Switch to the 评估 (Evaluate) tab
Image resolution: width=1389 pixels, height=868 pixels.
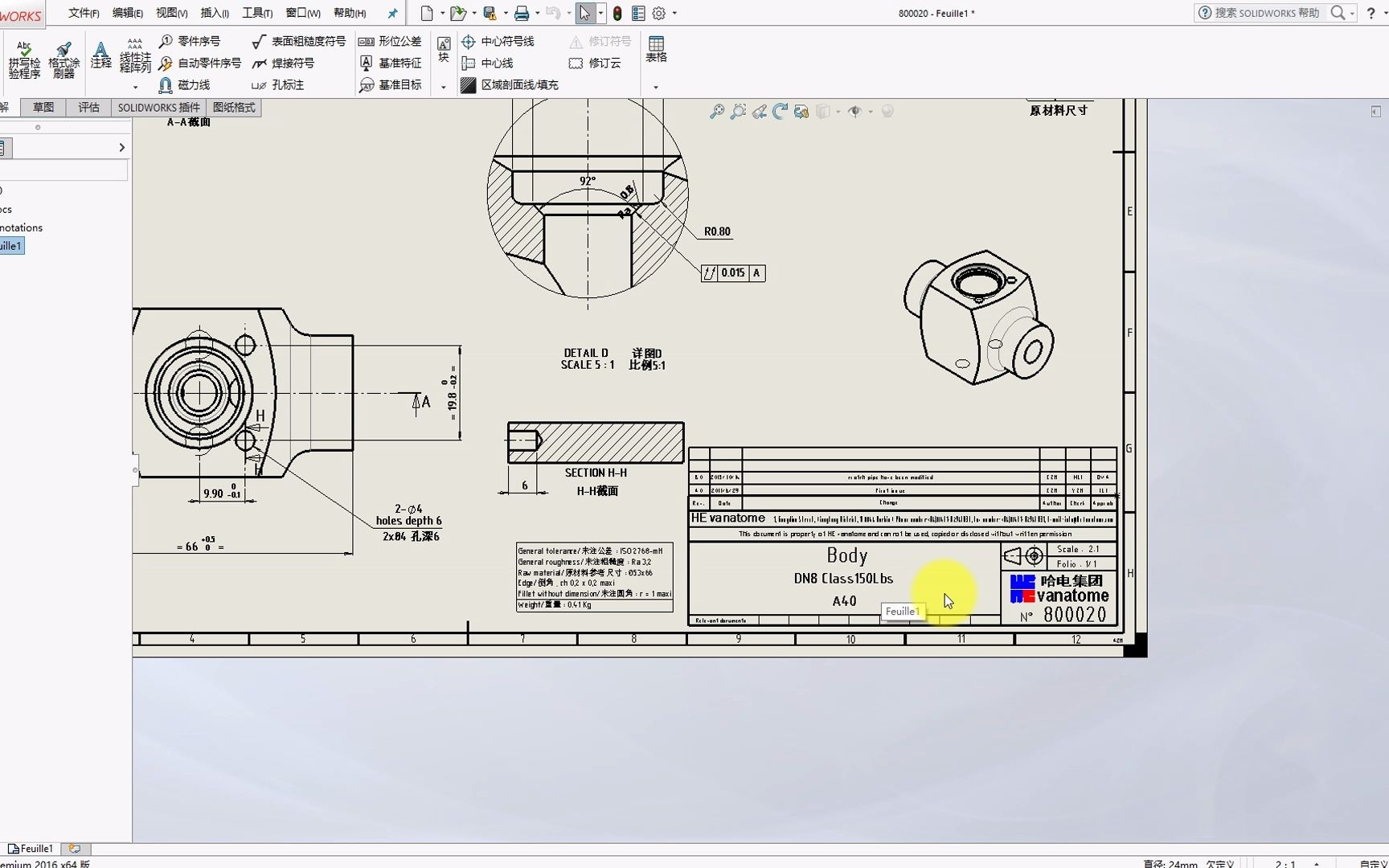pyautogui.click(x=88, y=107)
